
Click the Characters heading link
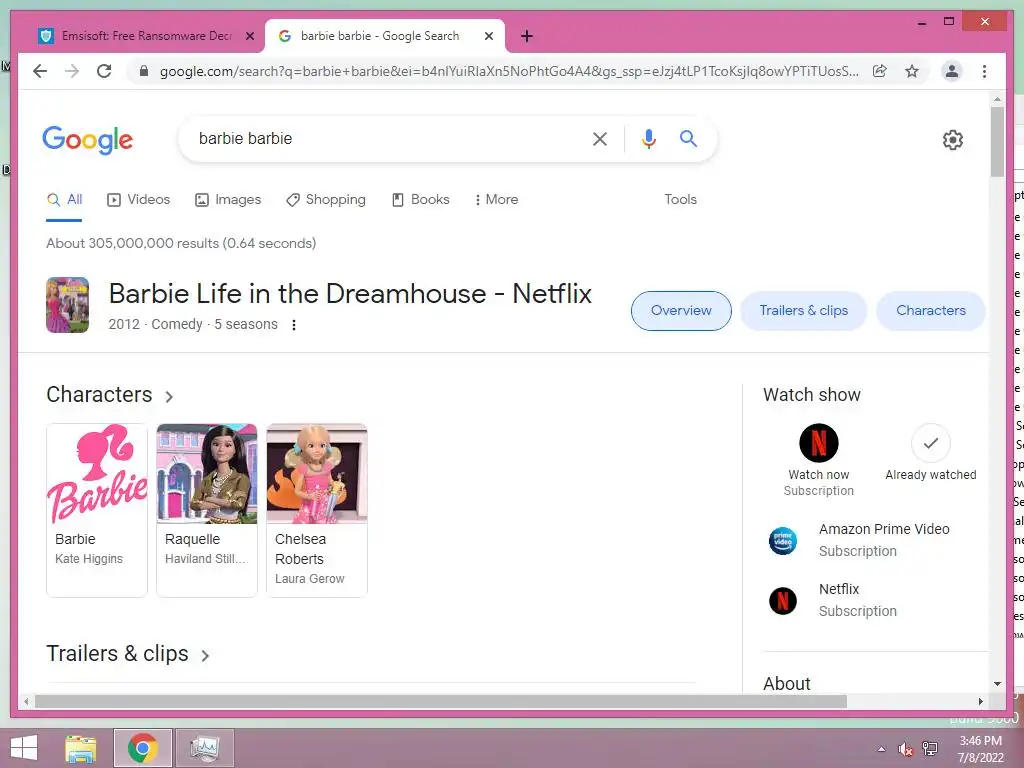[x=99, y=394]
